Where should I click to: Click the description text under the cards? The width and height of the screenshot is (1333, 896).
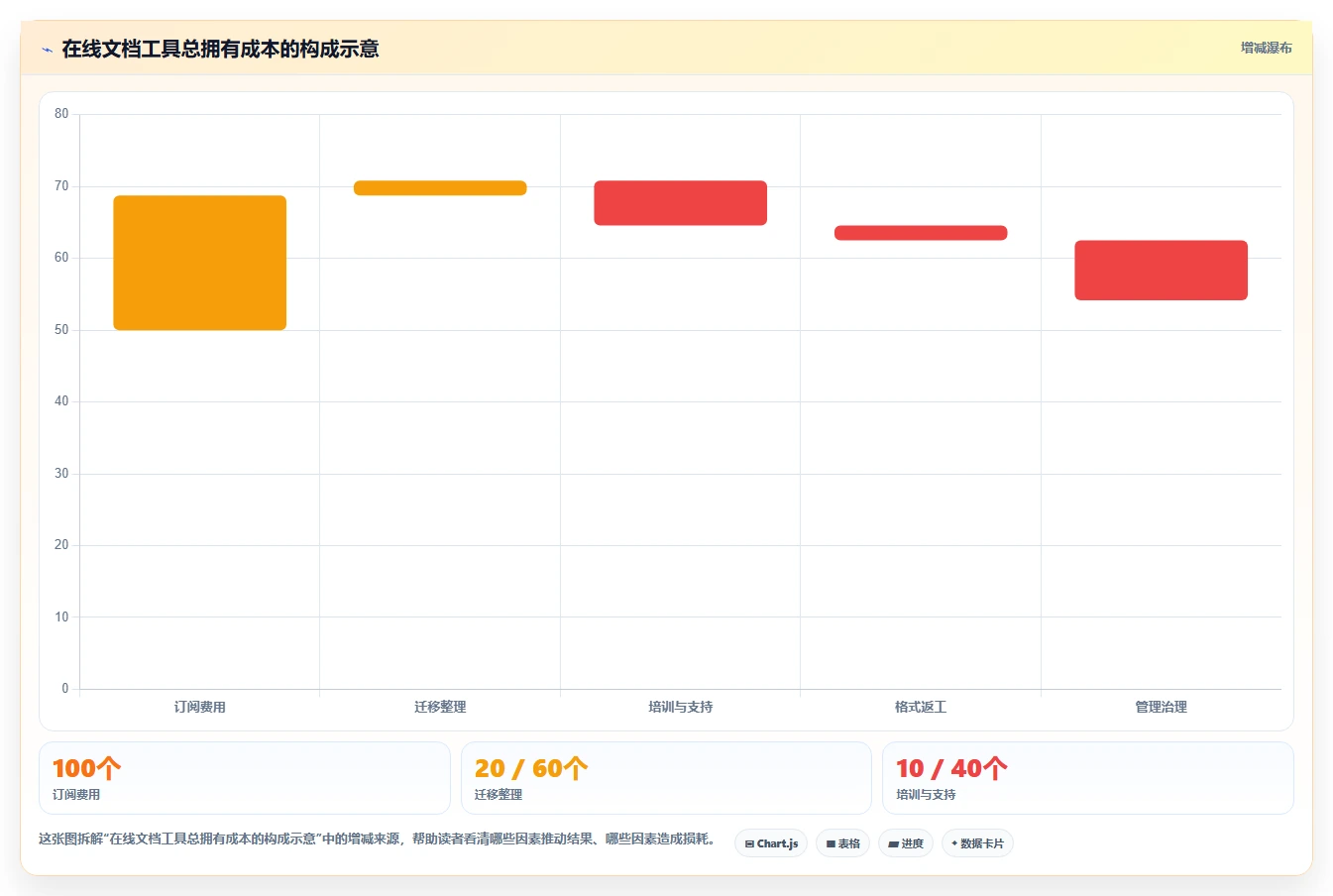click(x=377, y=839)
